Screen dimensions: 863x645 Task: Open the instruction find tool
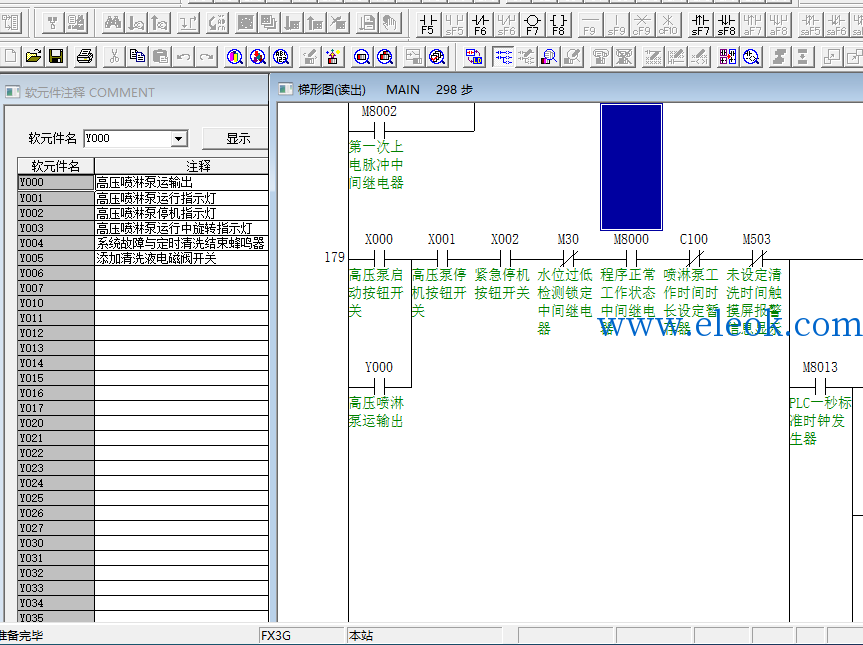pyautogui.click(x=258, y=56)
